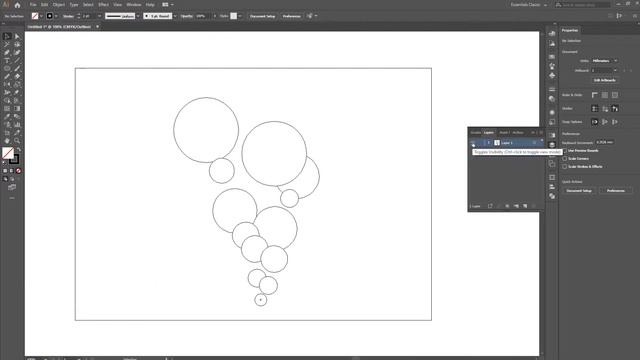Select the Selection tool (black arrow)
Viewport: 640px width, 360px height.
point(7,36)
